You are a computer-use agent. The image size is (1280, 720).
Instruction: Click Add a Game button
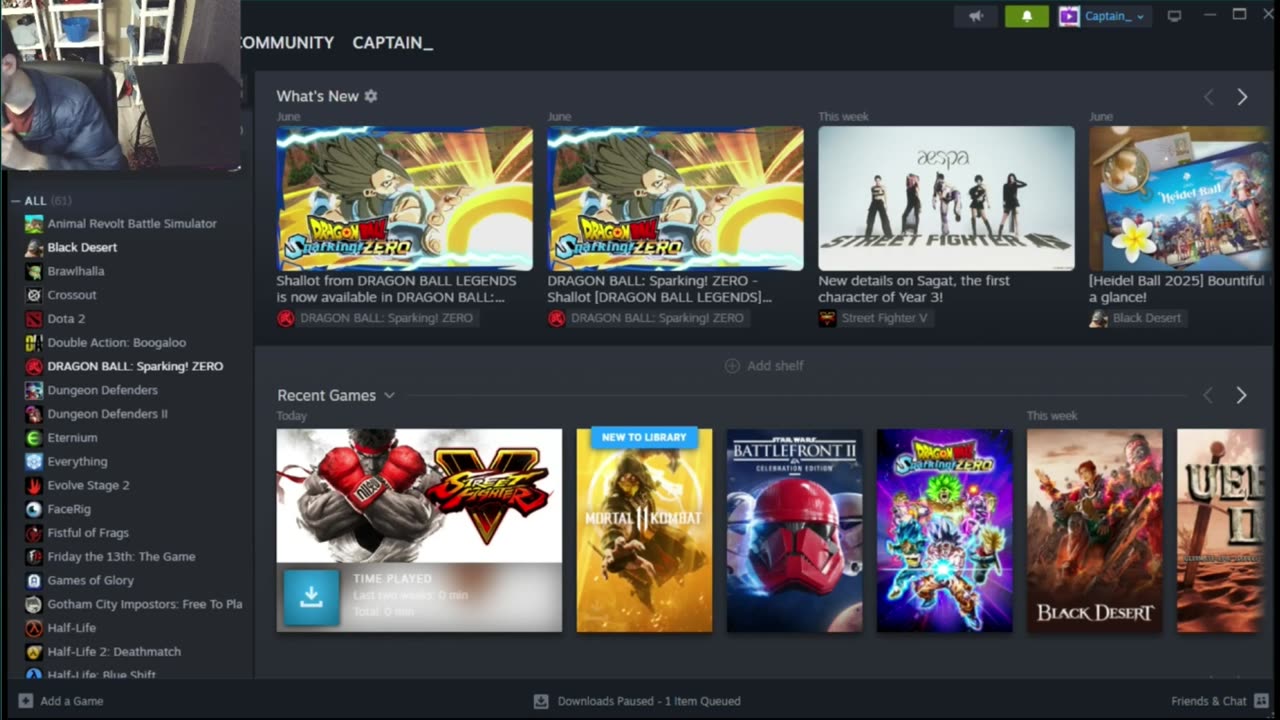(x=61, y=701)
